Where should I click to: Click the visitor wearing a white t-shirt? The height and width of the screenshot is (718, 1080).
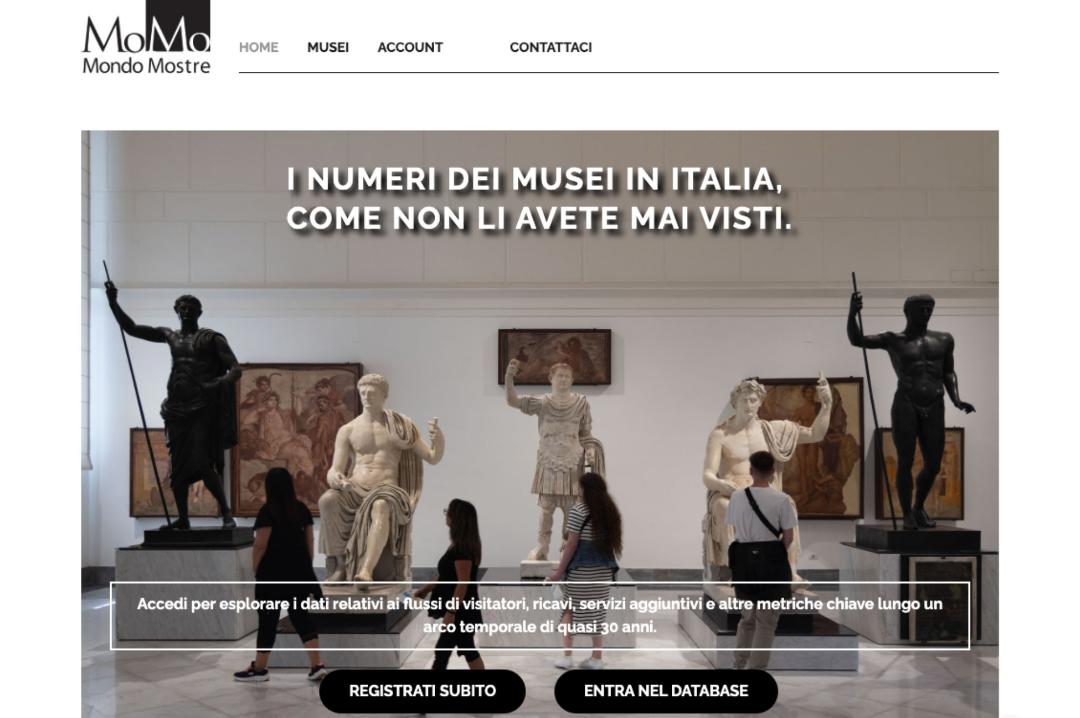tap(758, 558)
